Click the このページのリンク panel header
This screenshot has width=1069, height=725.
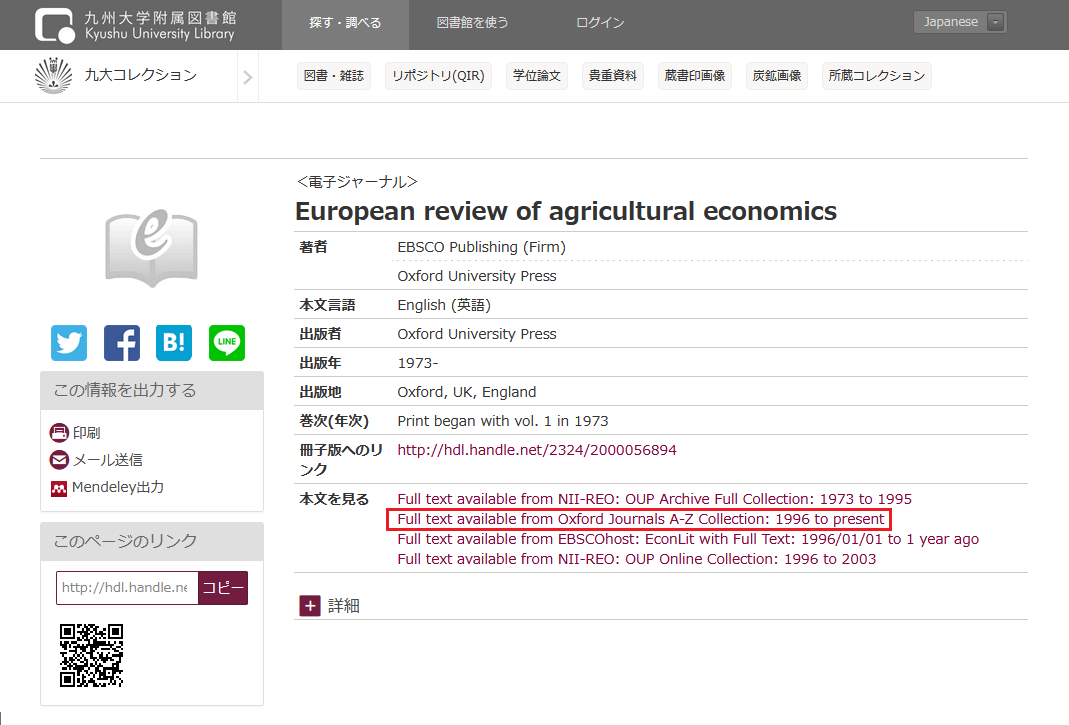[x=152, y=541]
